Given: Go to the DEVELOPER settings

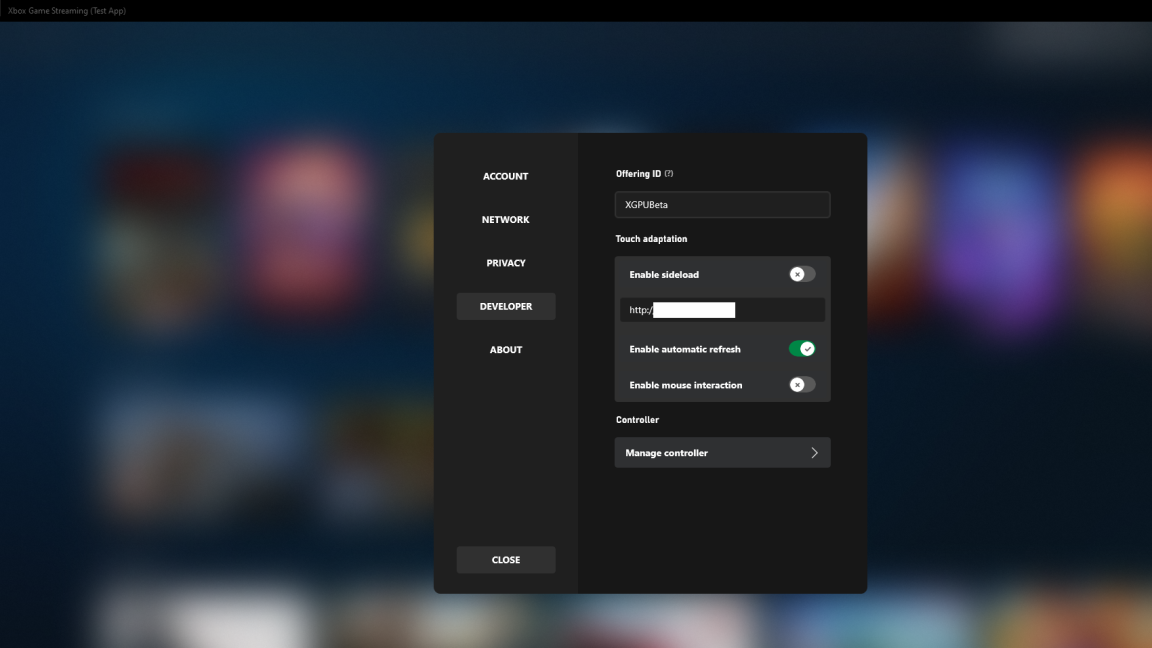Looking at the screenshot, I should (x=505, y=306).
